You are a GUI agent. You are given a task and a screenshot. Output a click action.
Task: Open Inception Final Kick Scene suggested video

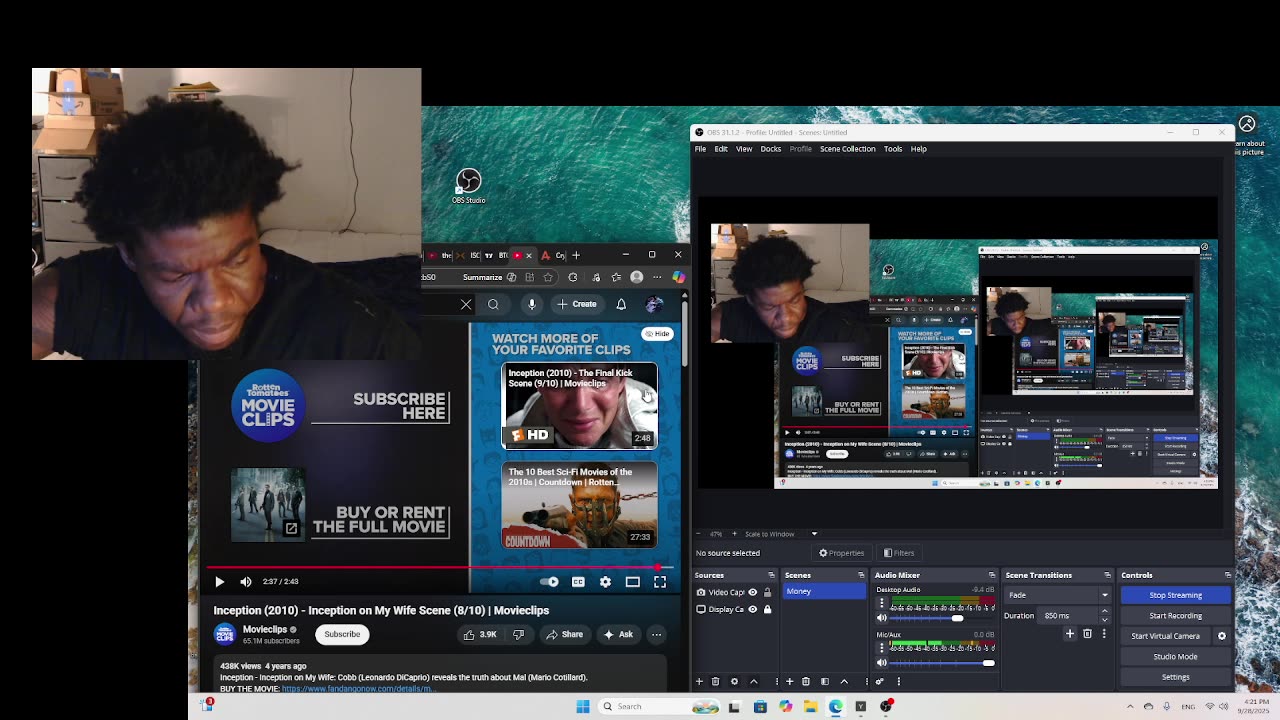tap(579, 405)
